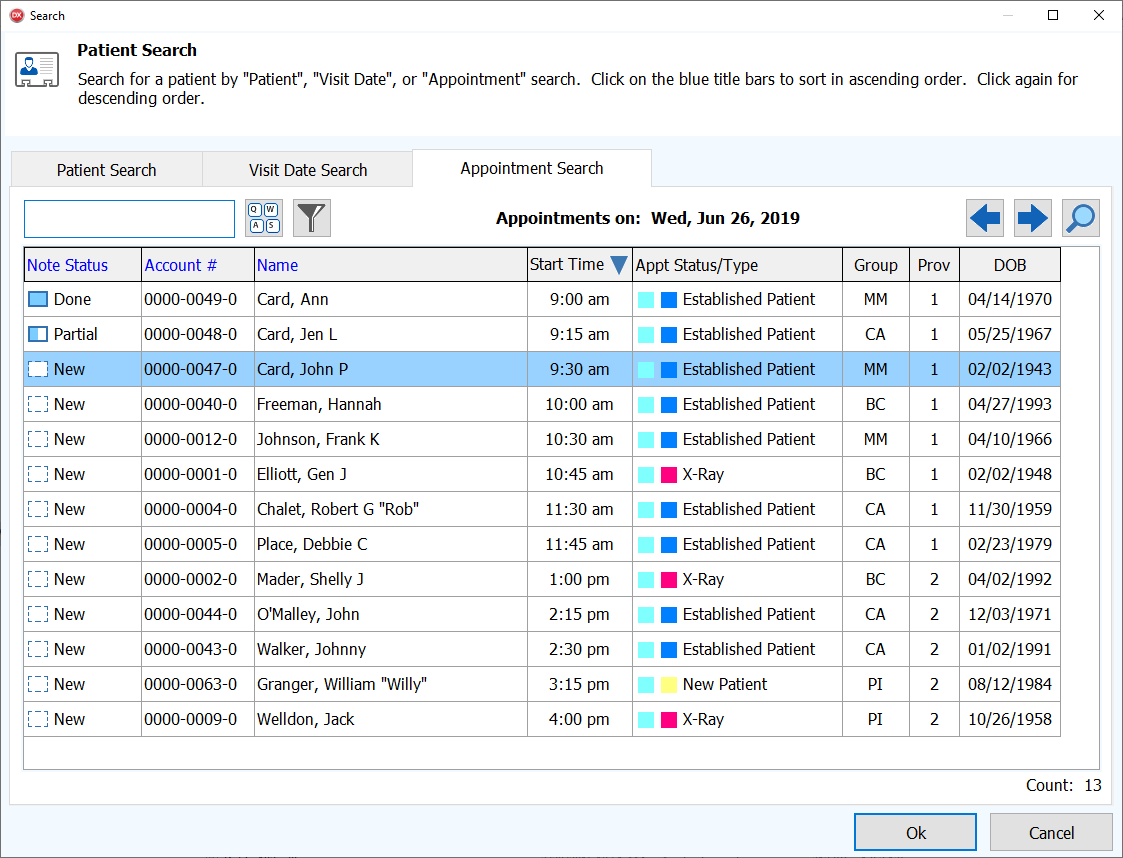This screenshot has height=858, width=1123.
Task: Click the New note status icon for Welldon, Jack
Action: click(x=38, y=719)
